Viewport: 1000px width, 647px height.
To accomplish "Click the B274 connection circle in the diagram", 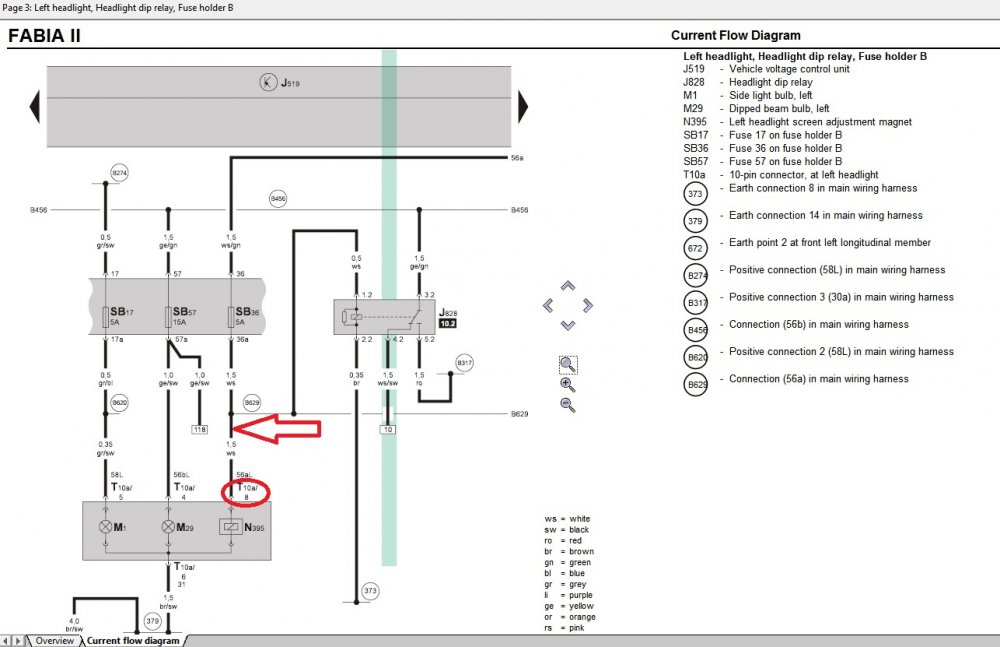I will 119,173.
